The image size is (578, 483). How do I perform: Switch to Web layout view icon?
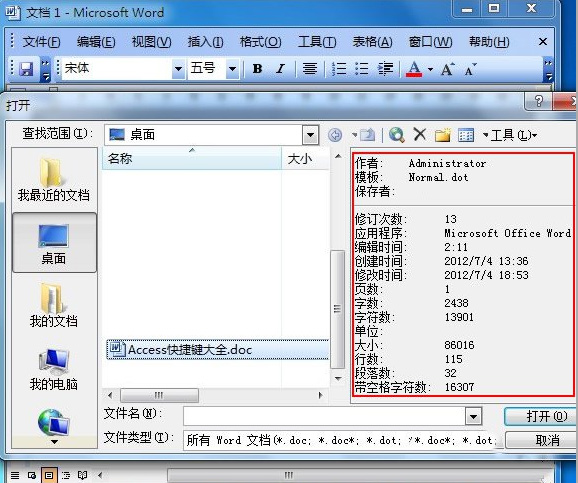tap(32, 475)
